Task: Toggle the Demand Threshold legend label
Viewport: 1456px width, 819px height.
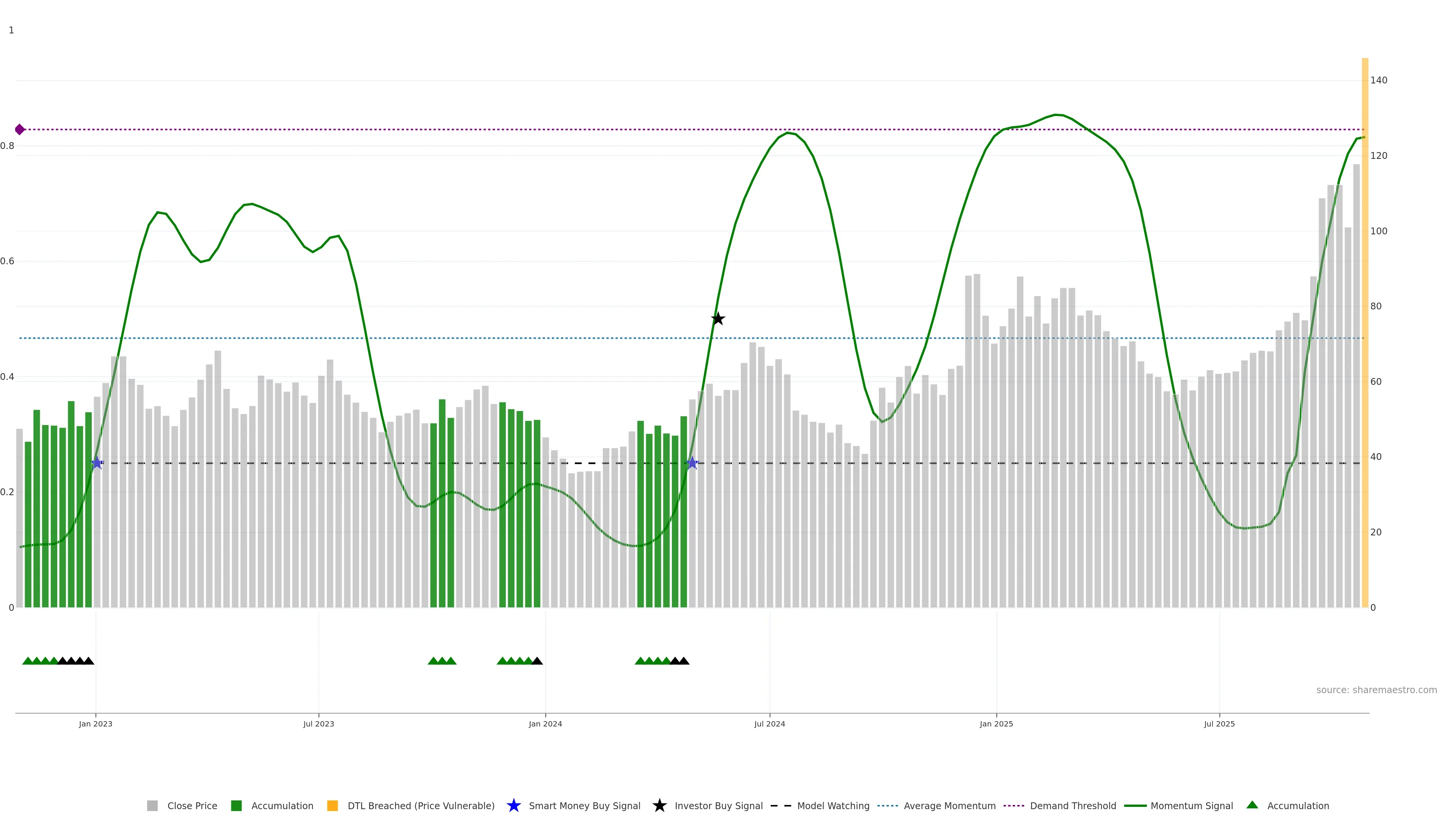Action: (x=1073, y=805)
